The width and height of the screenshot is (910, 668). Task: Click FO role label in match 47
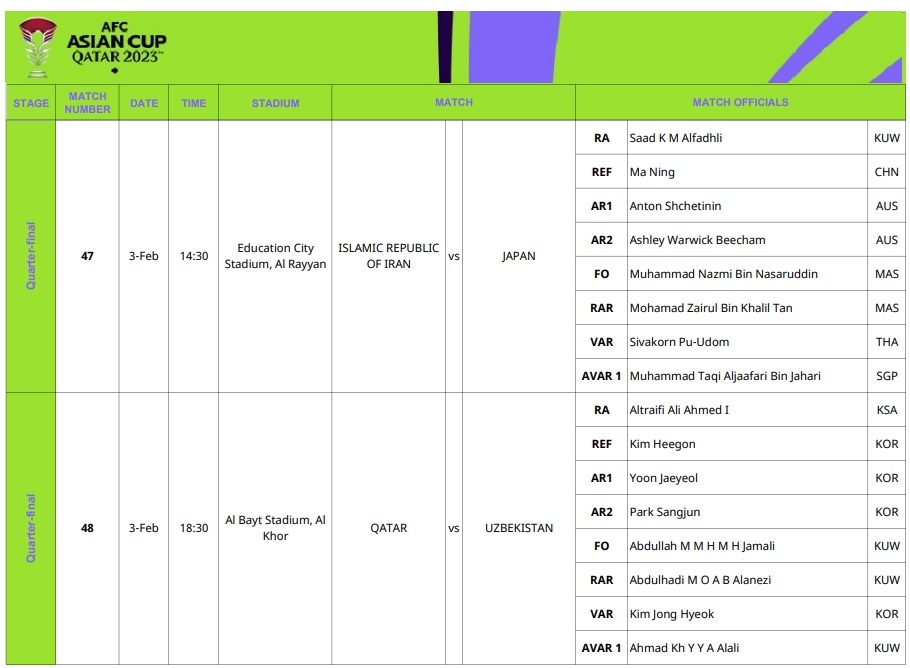(x=602, y=274)
